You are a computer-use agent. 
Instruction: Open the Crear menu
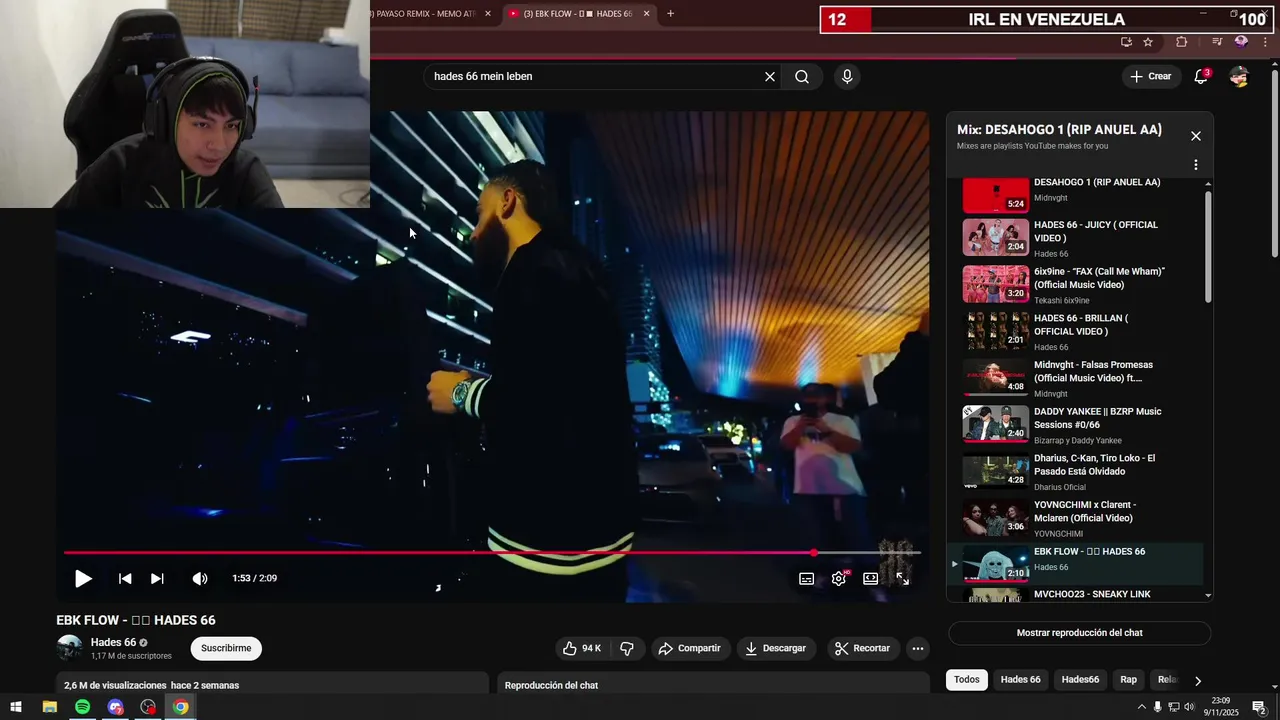click(1150, 76)
